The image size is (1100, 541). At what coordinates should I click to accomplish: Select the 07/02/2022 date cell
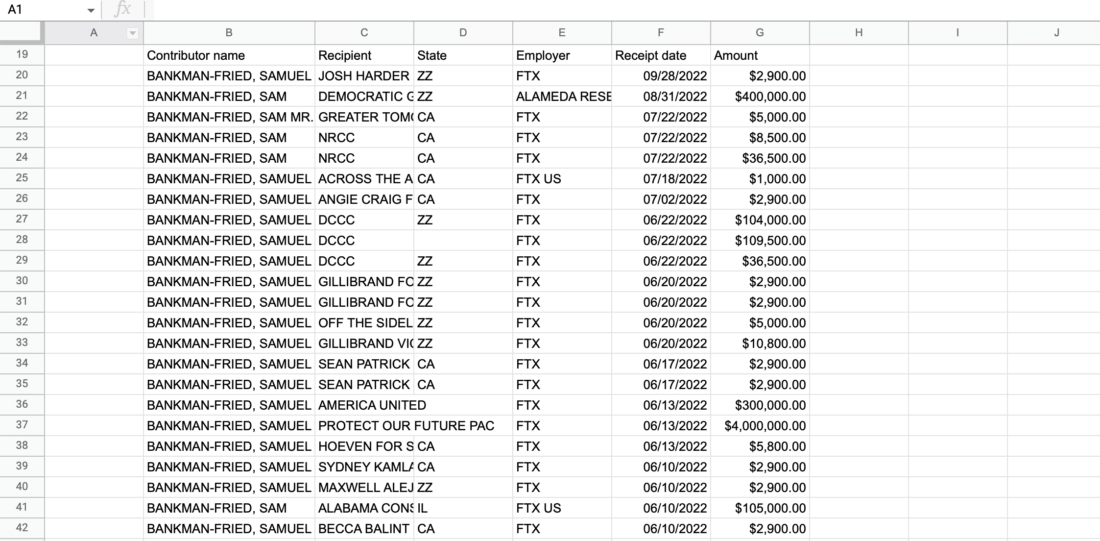(x=661, y=199)
